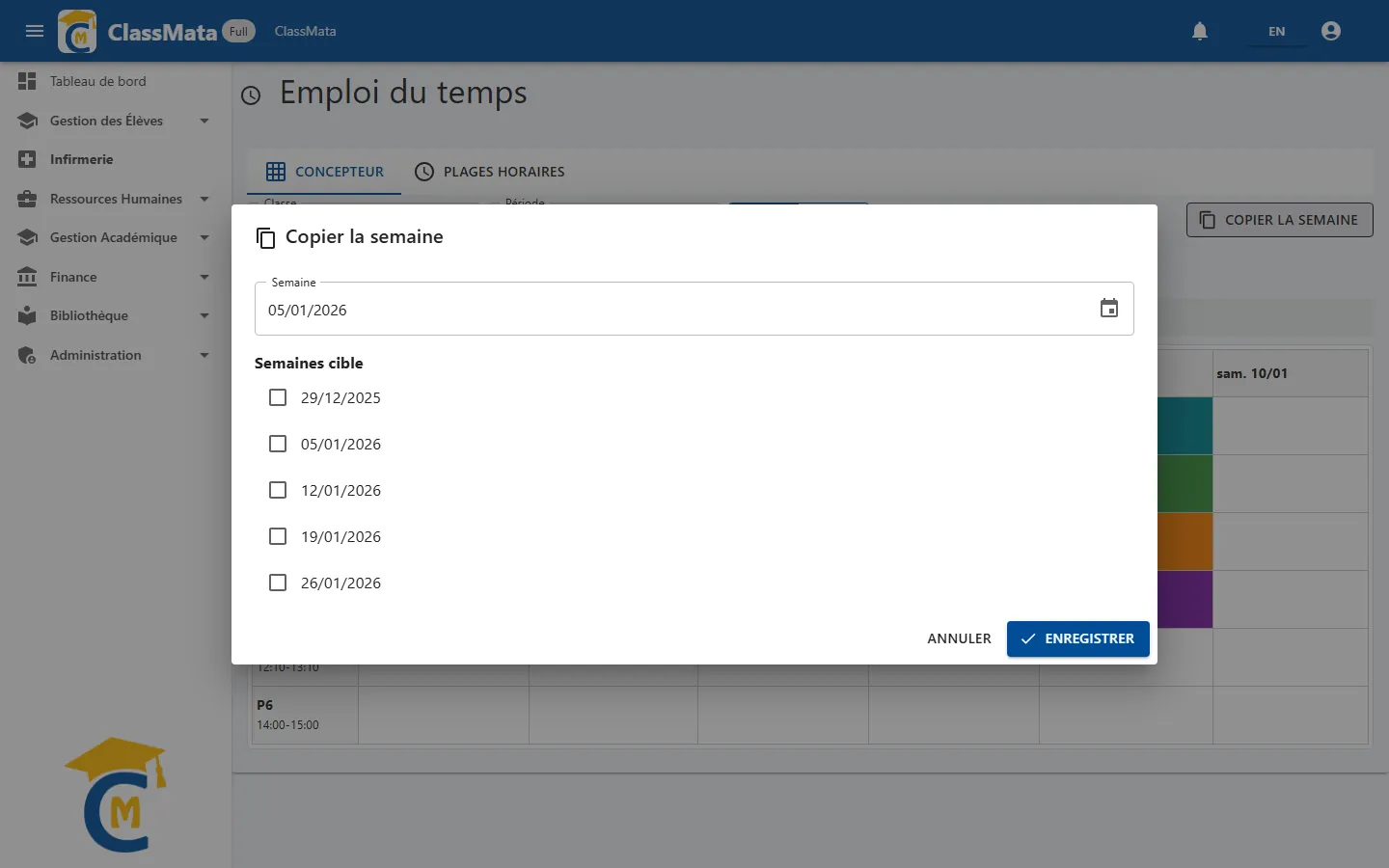Click the Finance bank icon

tap(27, 277)
